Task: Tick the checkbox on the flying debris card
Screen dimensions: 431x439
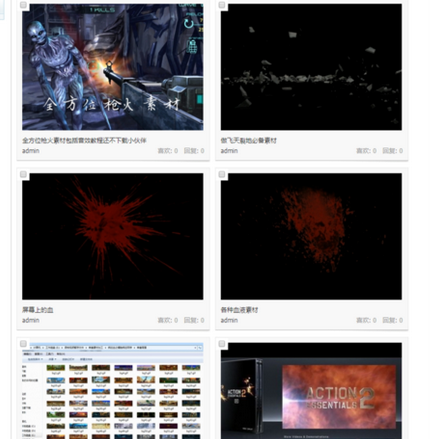Action: (x=222, y=5)
